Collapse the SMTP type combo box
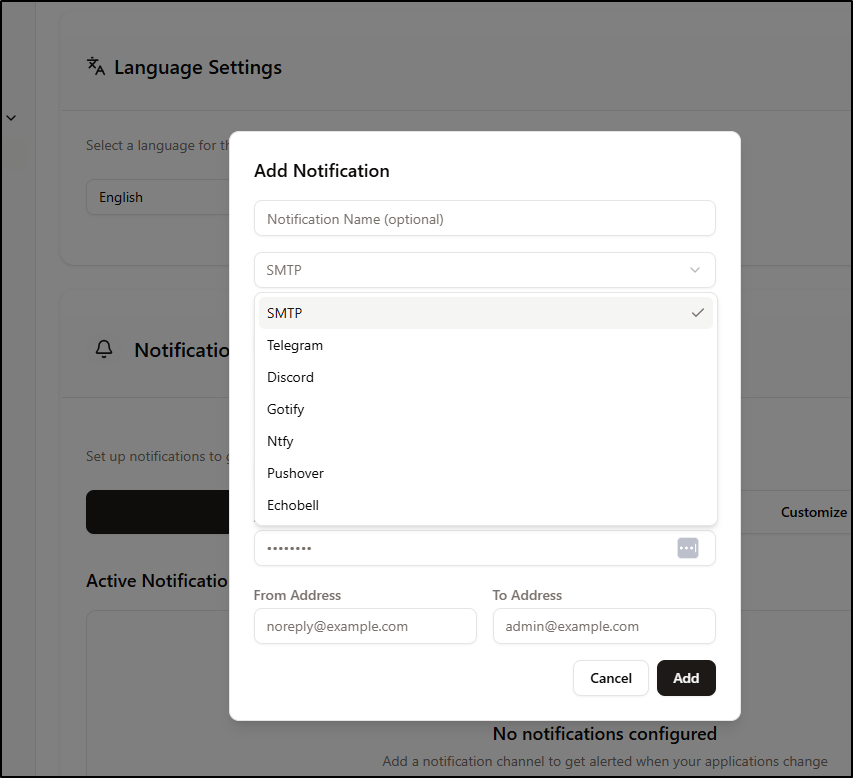 point(485,270)
